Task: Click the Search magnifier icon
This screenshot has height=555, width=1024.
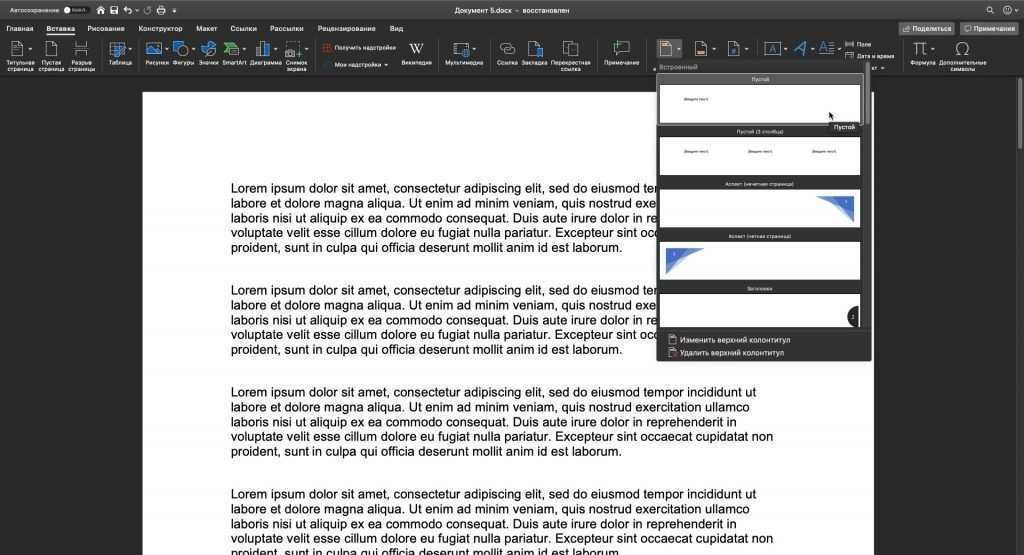Action: click(x=990, y=10)
